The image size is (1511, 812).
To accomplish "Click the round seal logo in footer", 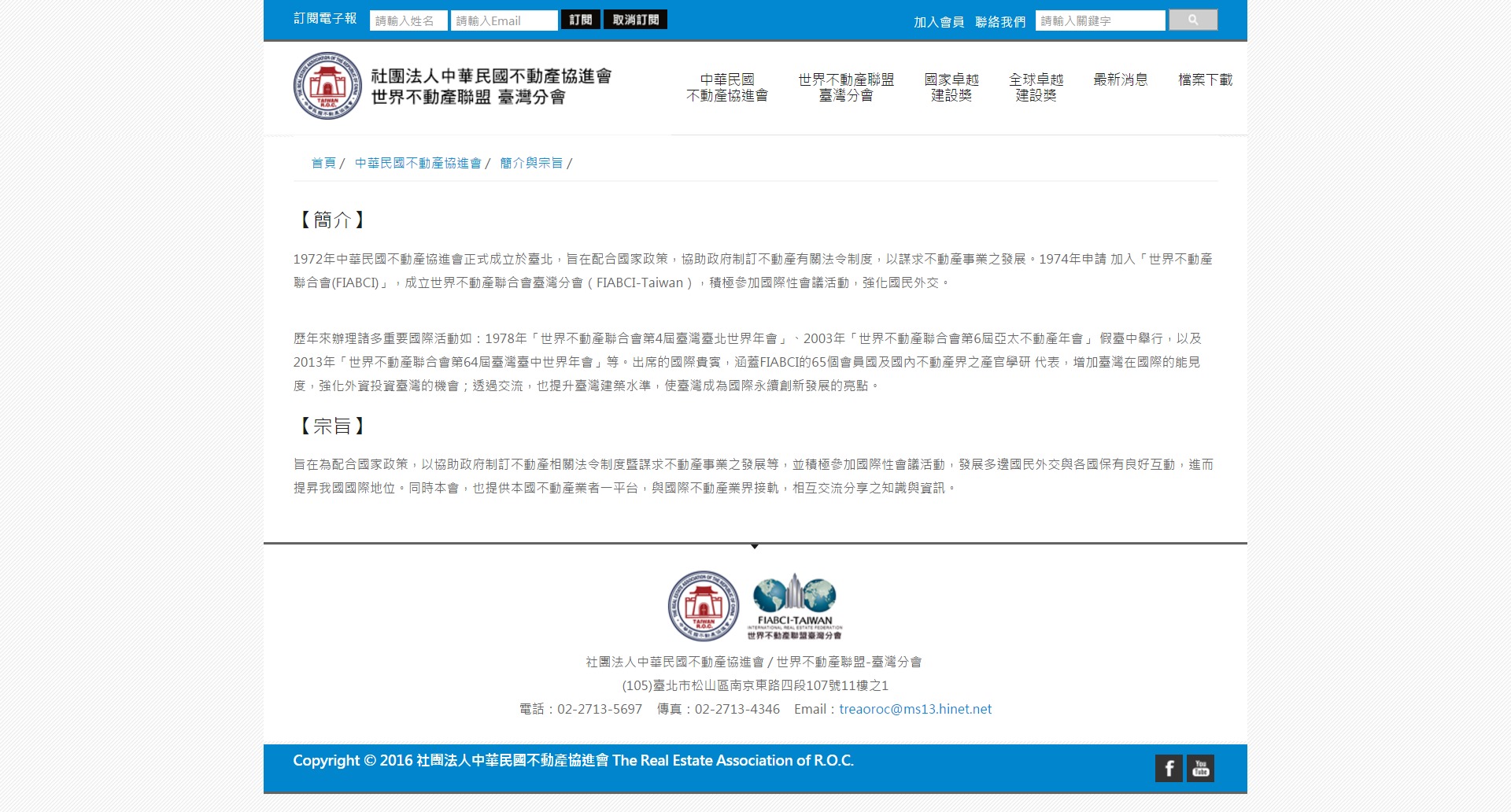I will (x=703, y=606).
